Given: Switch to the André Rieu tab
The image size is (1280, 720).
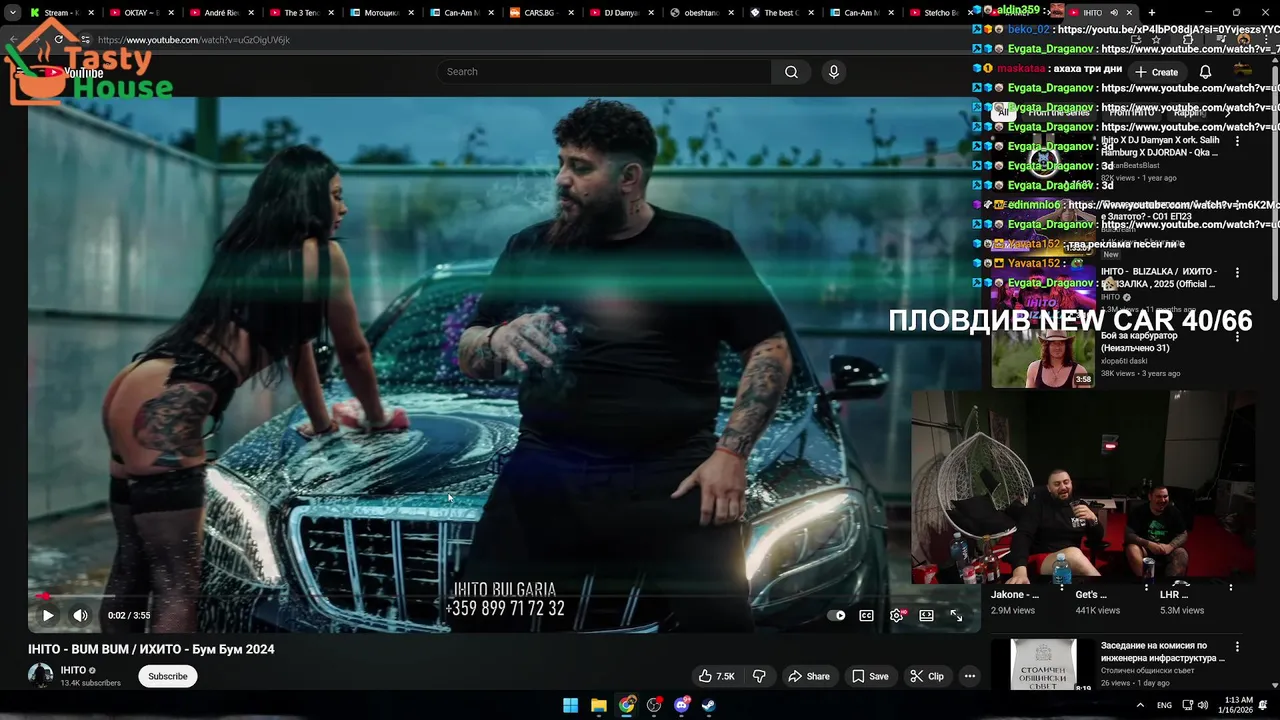Looking at the screenshot, I should coord(222,13).
